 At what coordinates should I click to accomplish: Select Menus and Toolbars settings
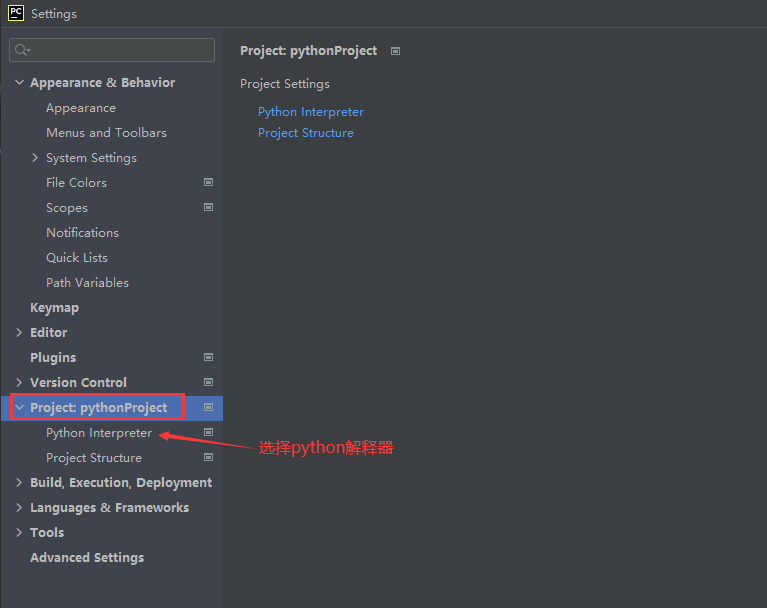(106, 133)
